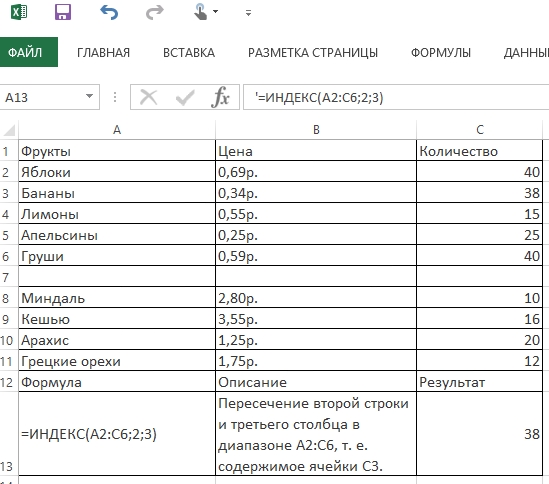This screenshot has height=484, width=549.
Task: Open the ДАННЫЕ ribbon tab
Action: coord(526,53)
